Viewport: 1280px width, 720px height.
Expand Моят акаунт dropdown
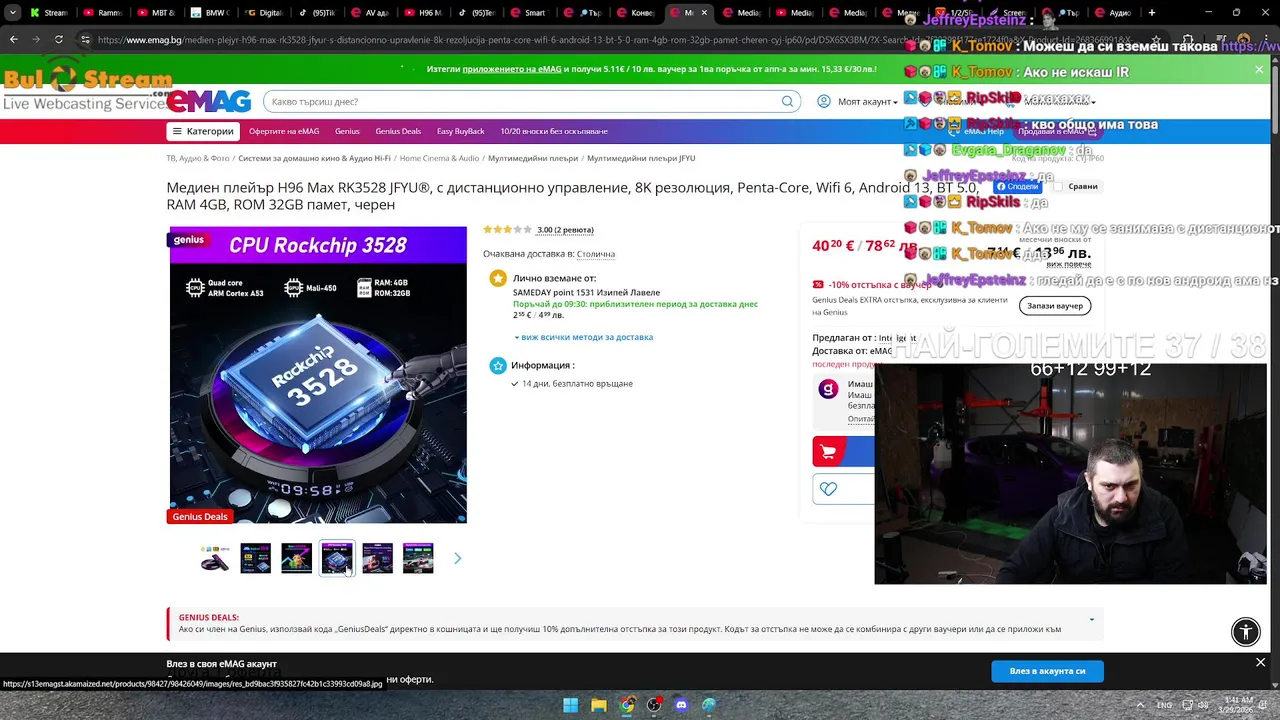point(866,101)
